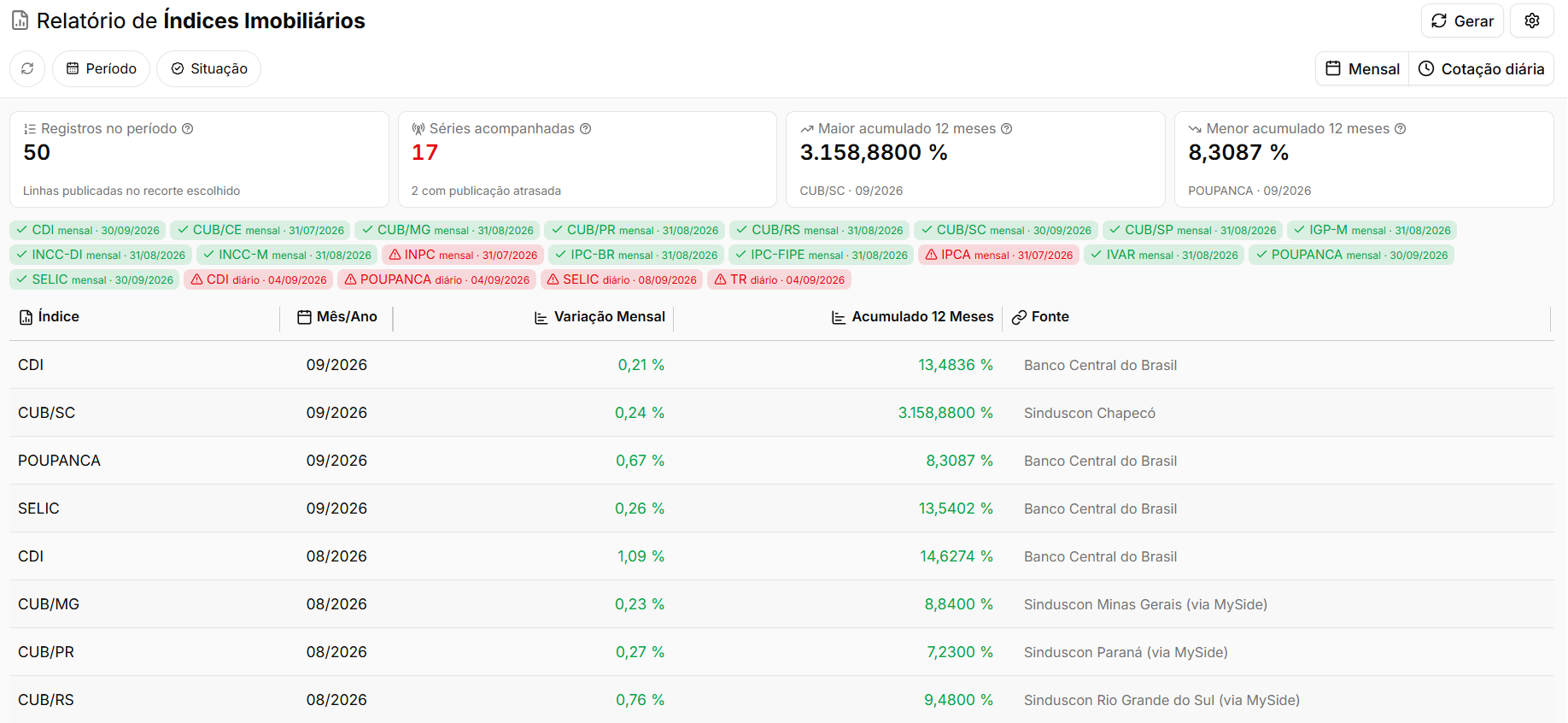The height and width of the screenshot is (723, 1568).
Task: Click the warning icon on TR diário chip
Action: point(720,279)
